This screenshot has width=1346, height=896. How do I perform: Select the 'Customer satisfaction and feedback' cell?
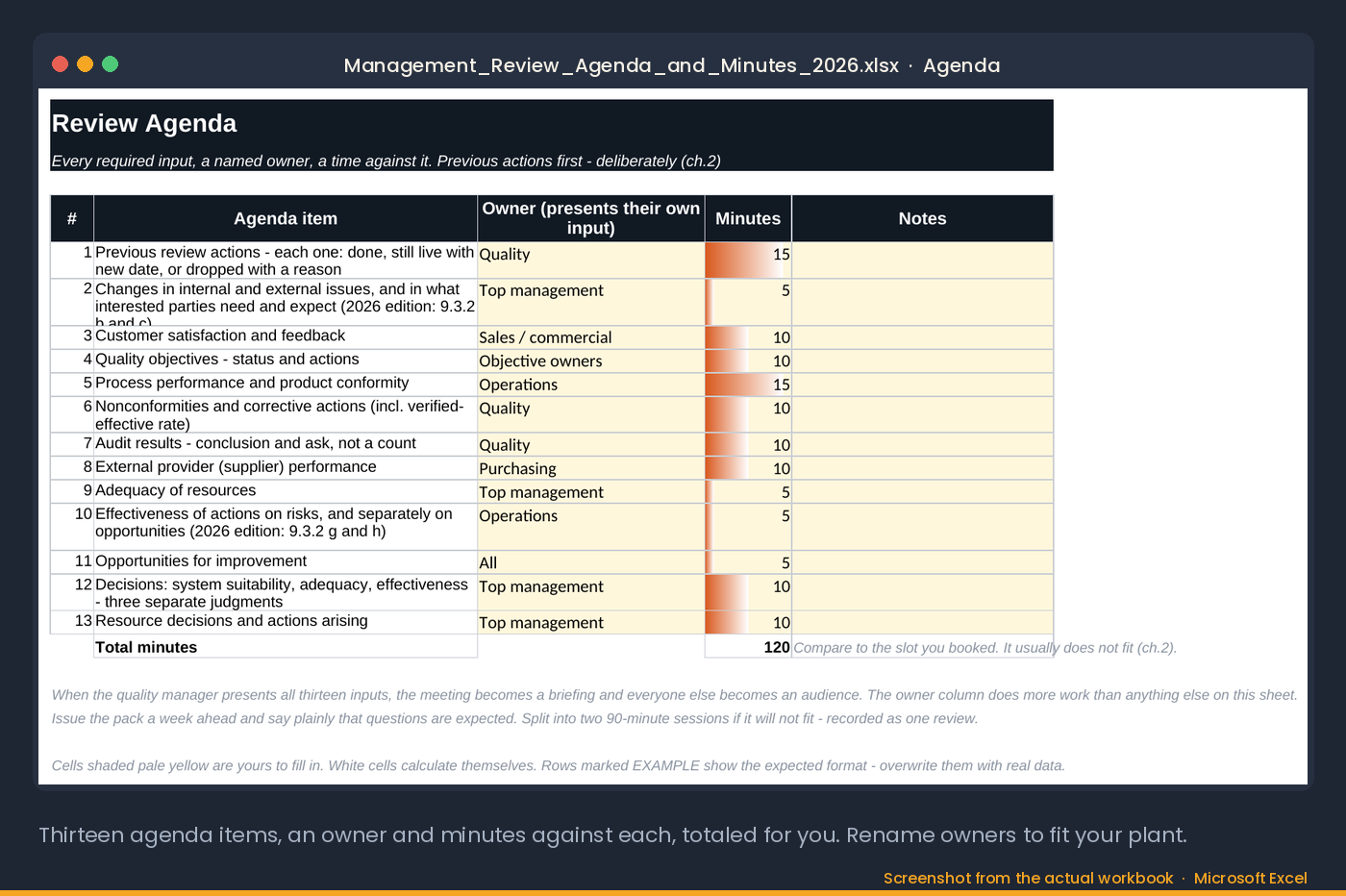(x=286, y=337)
